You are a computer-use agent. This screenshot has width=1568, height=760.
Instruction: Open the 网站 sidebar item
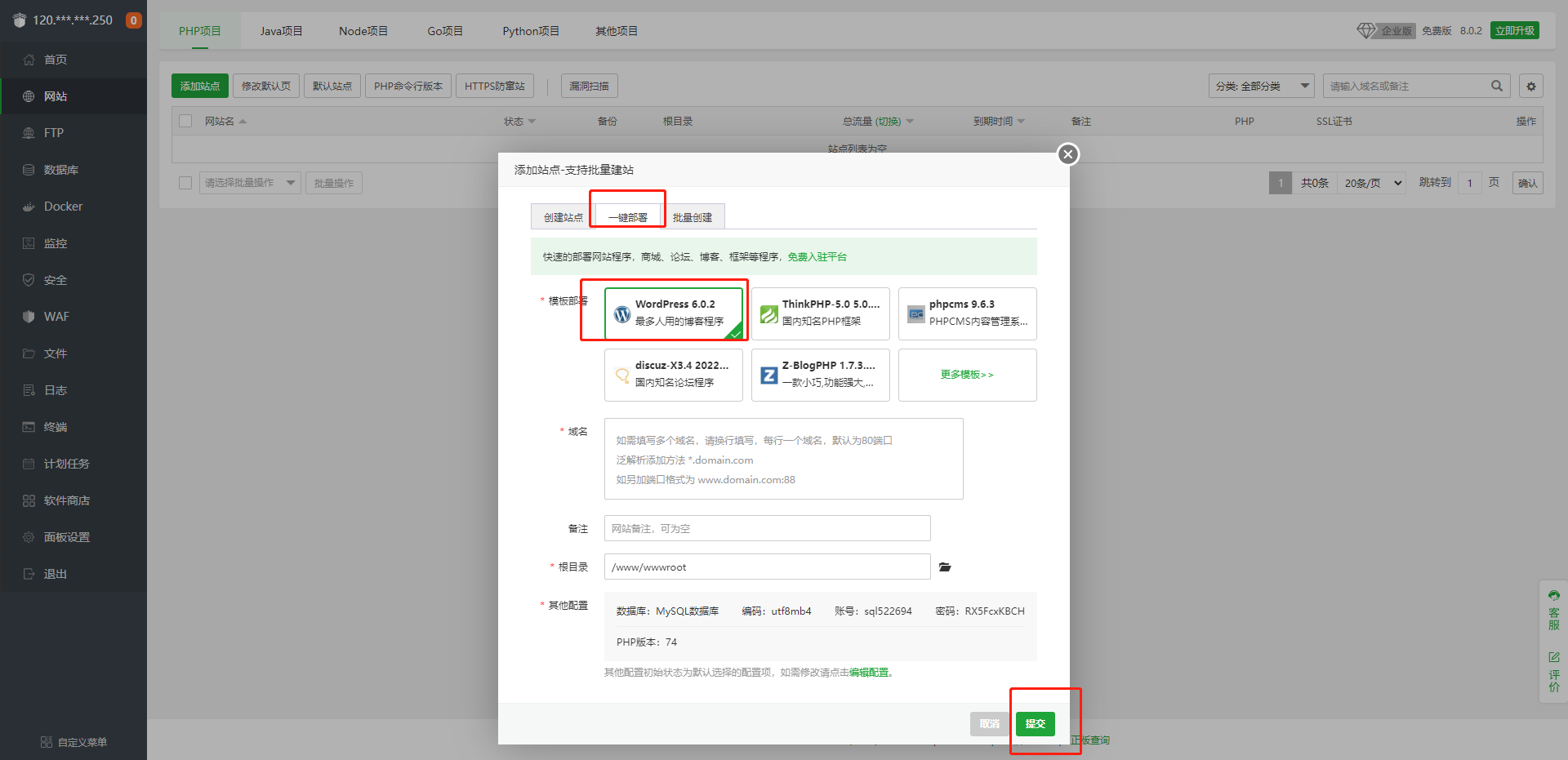(73, 96)
